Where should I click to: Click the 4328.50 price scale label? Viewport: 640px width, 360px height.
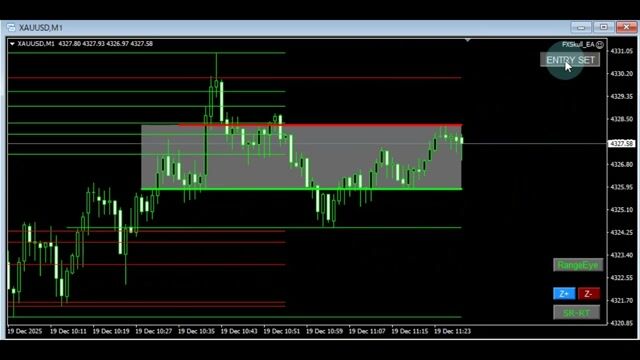click(x=621, y=119)
